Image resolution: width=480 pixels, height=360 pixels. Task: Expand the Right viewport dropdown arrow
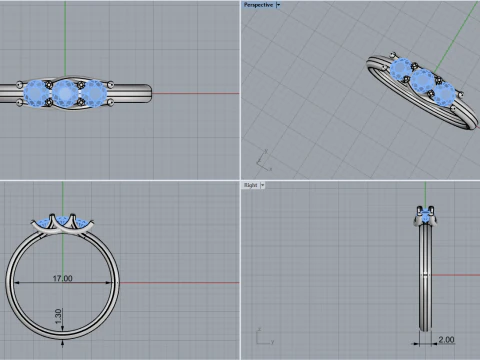tap(263, 185)
